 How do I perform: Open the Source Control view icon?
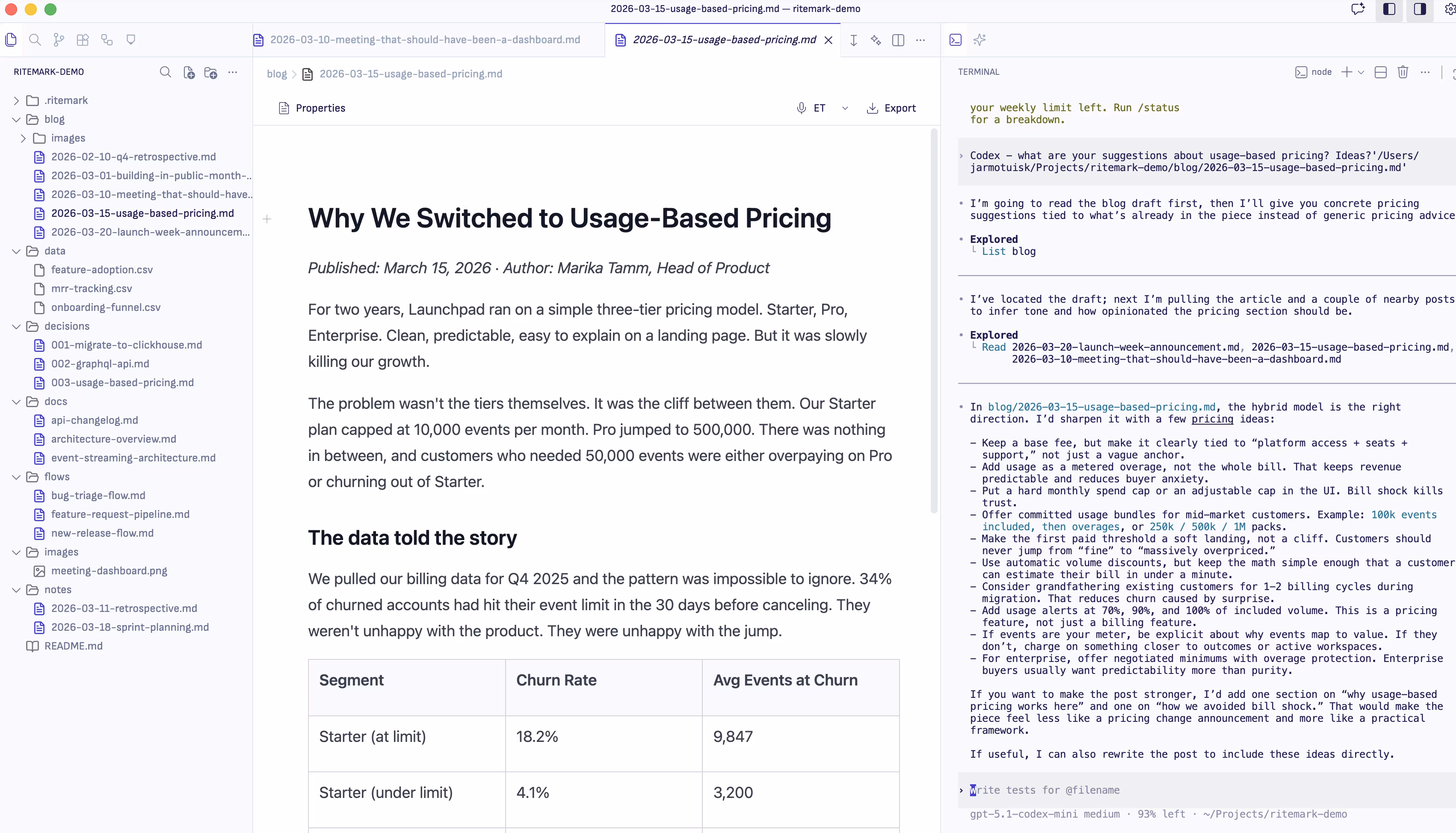point(58,40)
